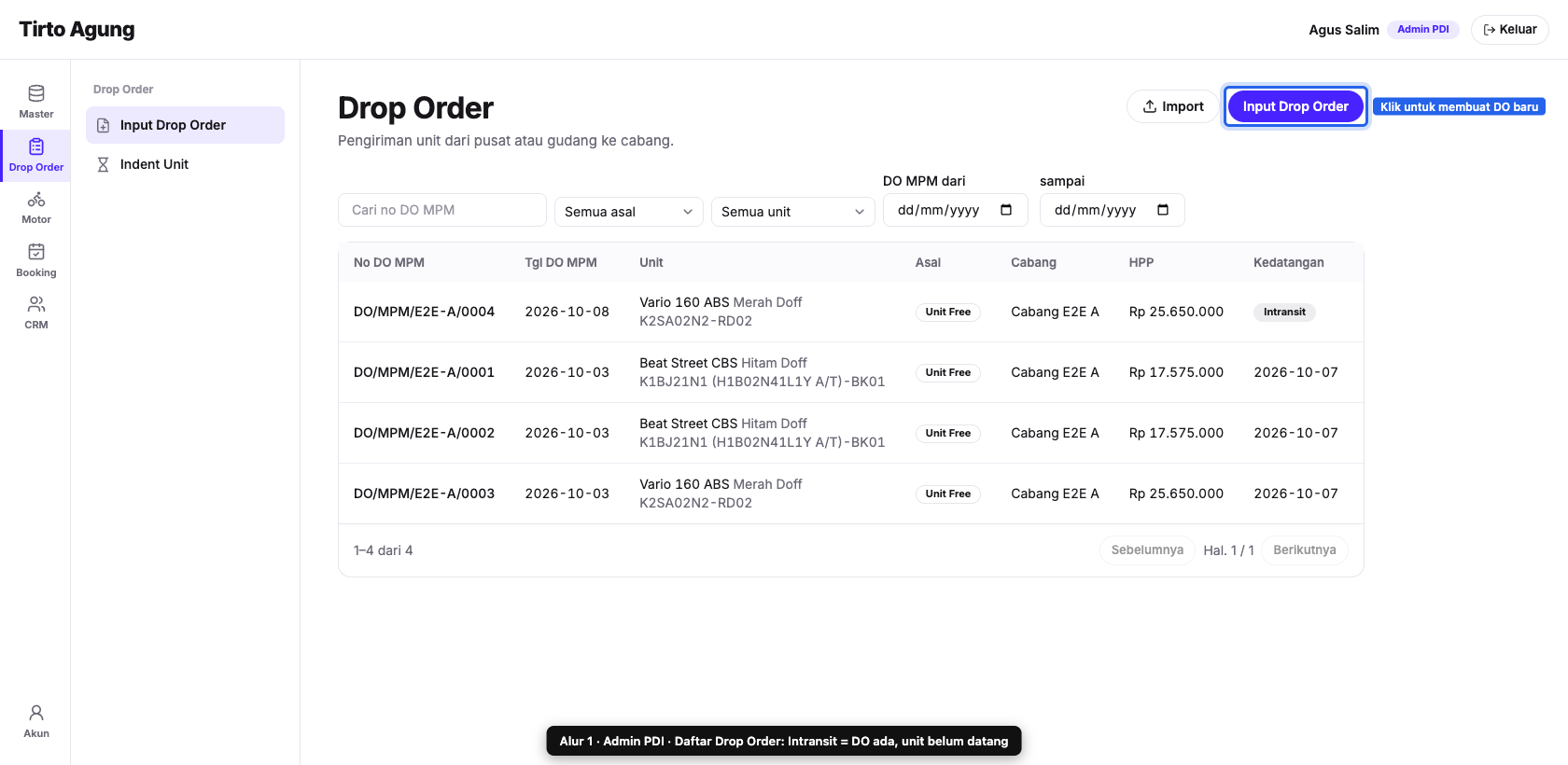Click Unit Free badge in row 0004
This screenshot has height=765, width=1568.
click(948, 313)
